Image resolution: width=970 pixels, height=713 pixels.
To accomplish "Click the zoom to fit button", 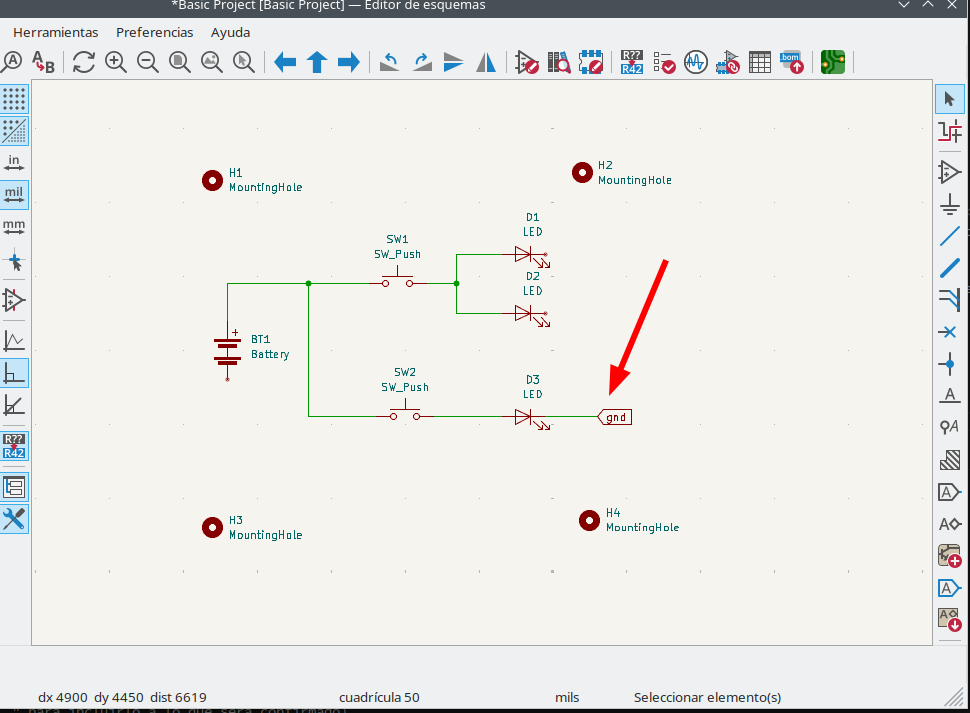I will point(180,62).
